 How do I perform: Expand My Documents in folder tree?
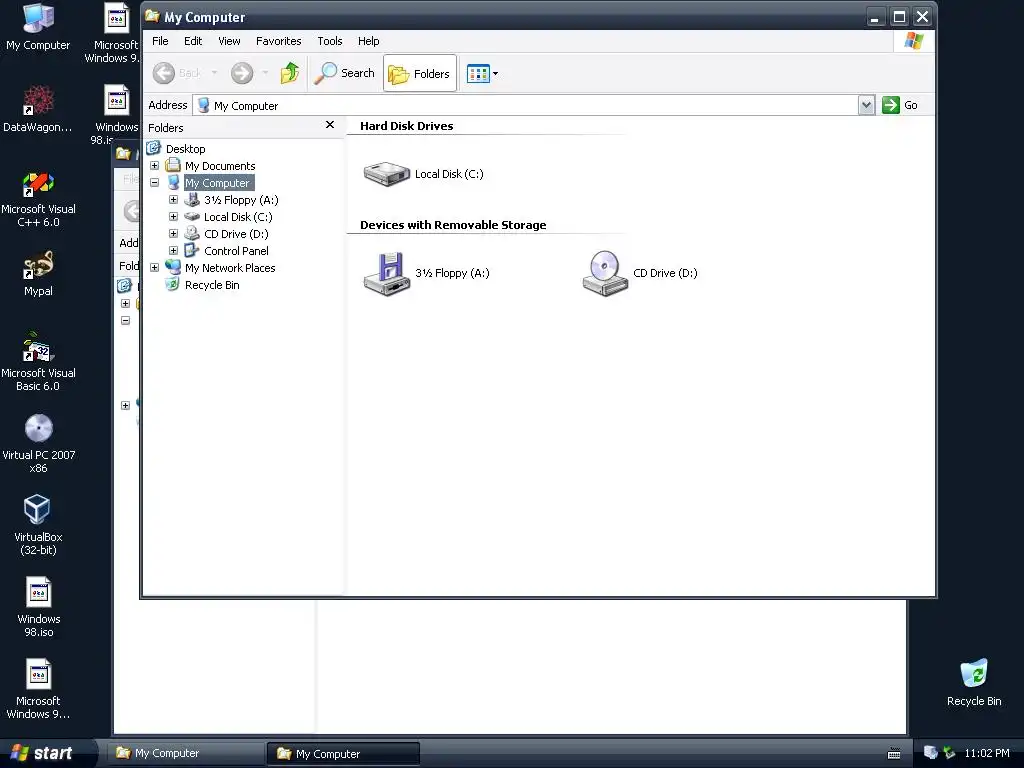155,166
